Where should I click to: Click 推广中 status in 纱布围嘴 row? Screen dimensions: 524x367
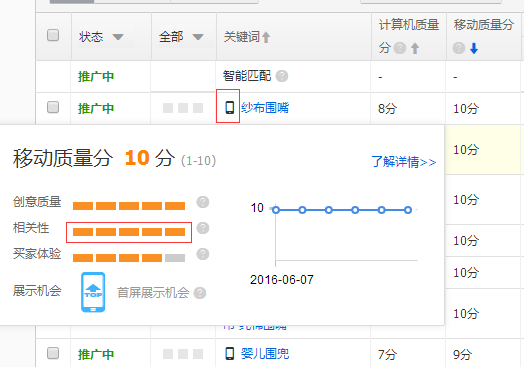tap(96, 109)
